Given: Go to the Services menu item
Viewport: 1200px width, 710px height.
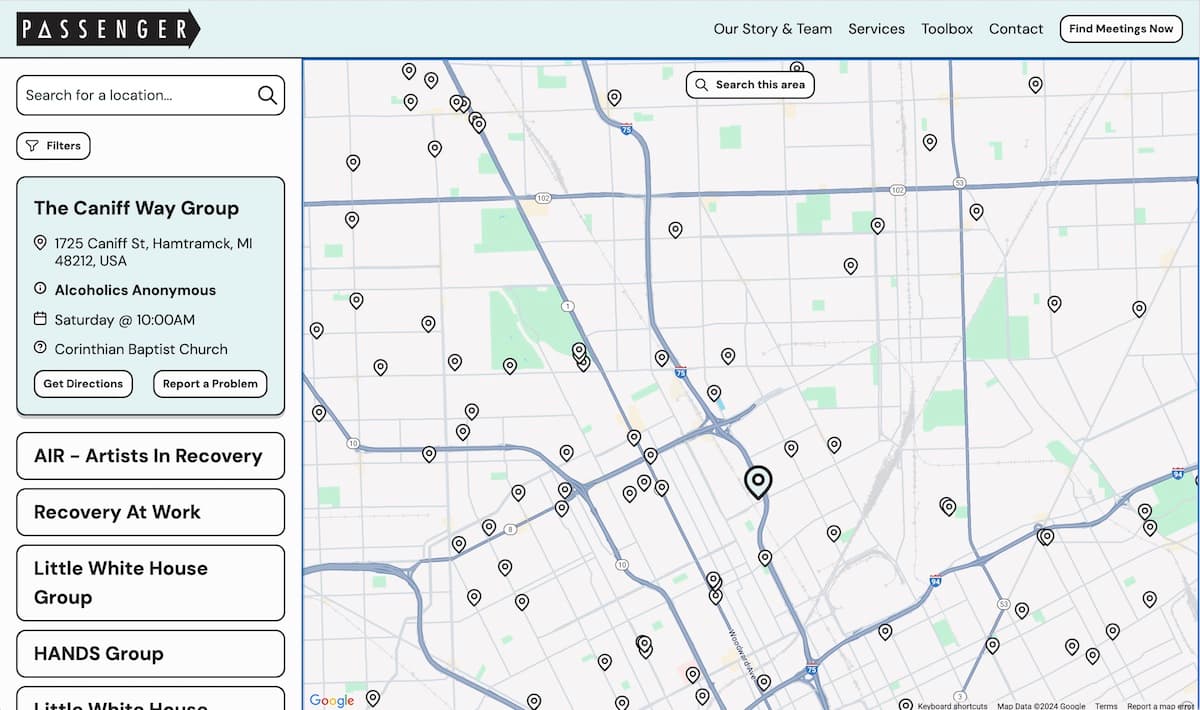Looking at the screenshot, I should pyautogui.click(x=876, y=29).
